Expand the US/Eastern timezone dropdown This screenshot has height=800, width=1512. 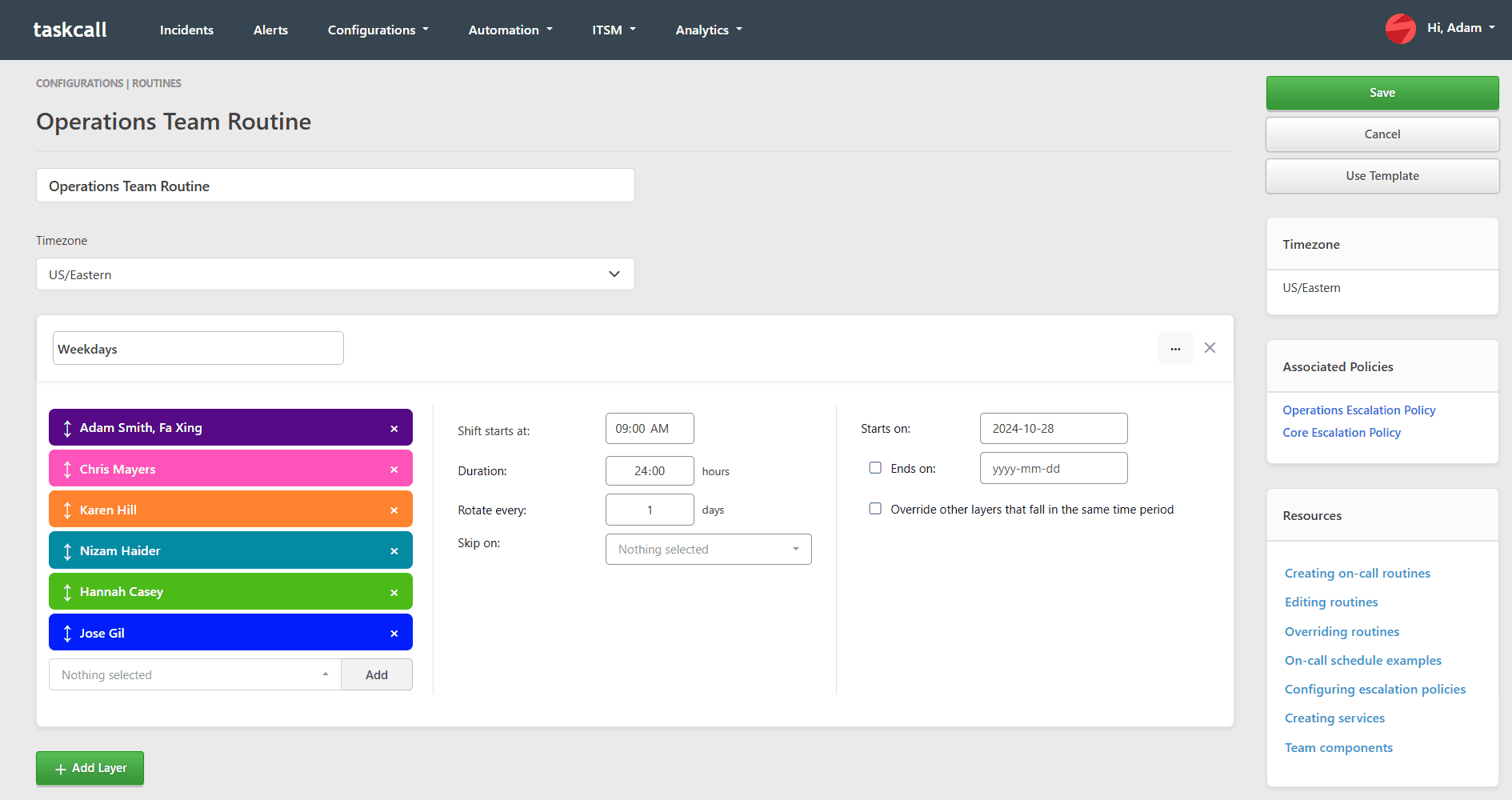tap(335, 274)
